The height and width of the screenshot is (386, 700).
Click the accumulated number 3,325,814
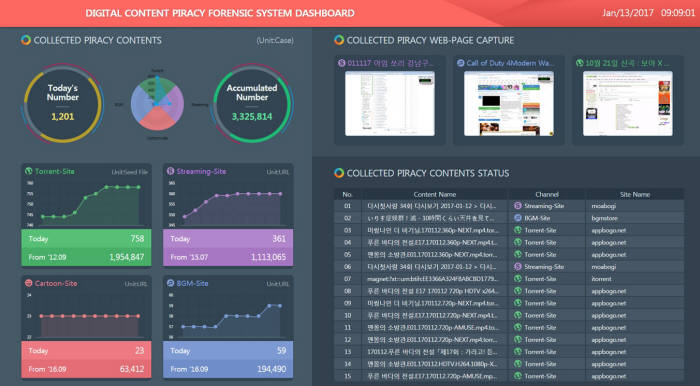(252, 117)
